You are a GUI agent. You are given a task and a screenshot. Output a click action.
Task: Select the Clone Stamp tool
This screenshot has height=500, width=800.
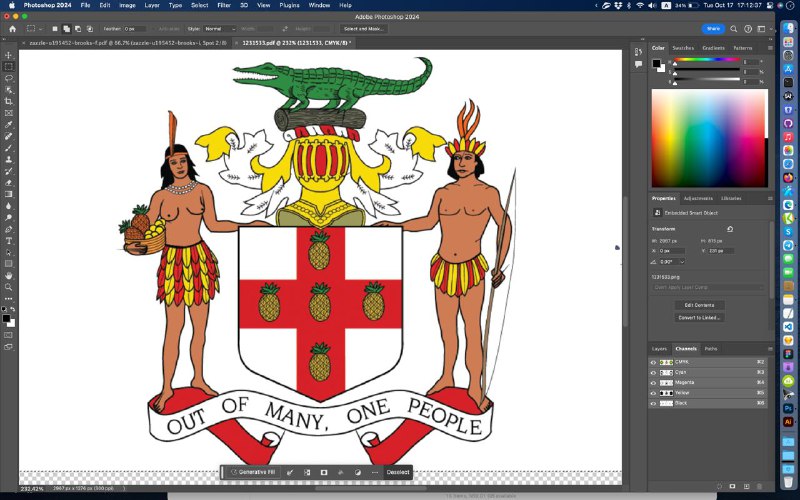[x=9, y=160]
